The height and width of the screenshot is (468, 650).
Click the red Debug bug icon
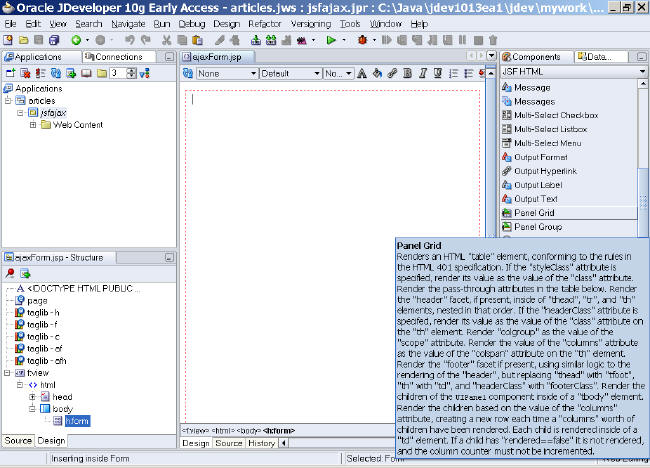(x=363, y=40)
